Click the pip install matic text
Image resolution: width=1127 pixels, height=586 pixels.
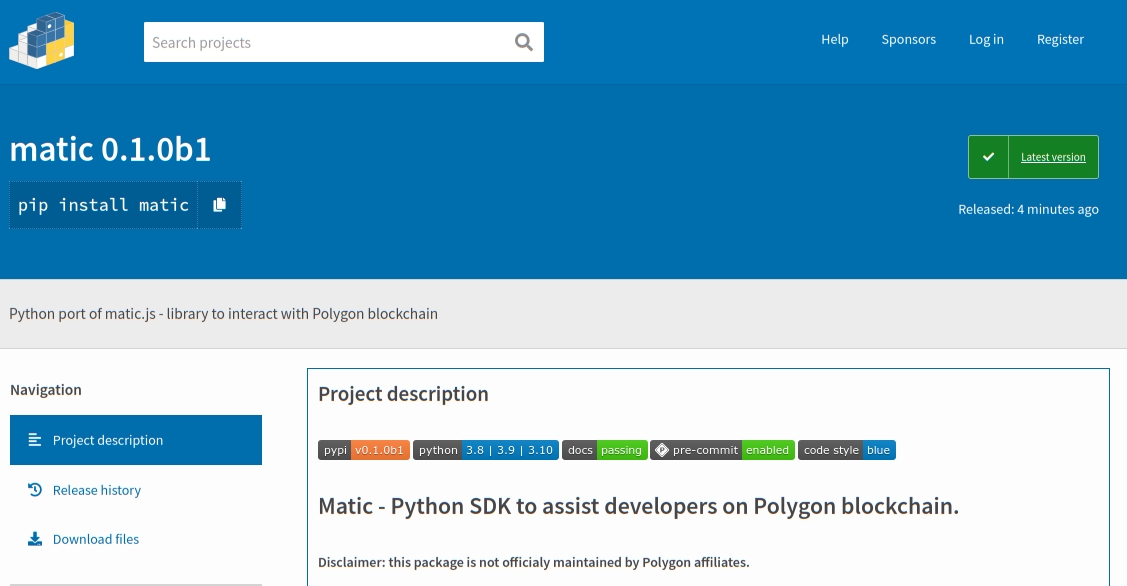point(104,206)
